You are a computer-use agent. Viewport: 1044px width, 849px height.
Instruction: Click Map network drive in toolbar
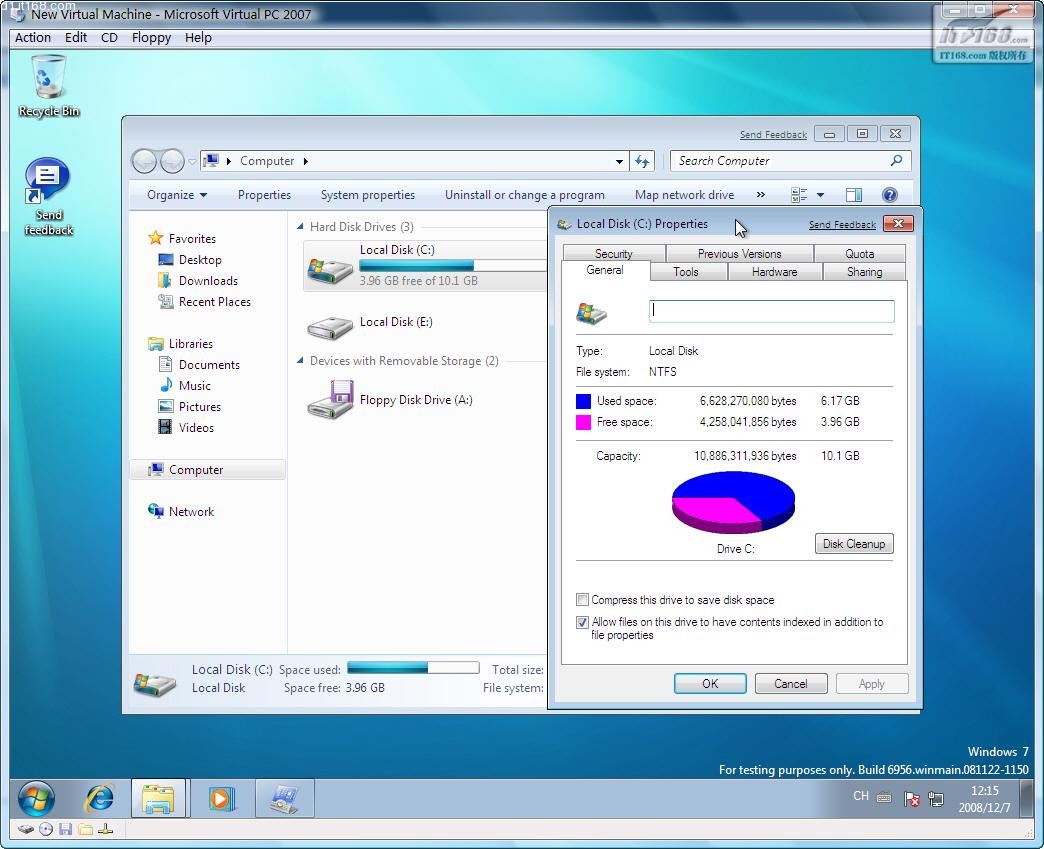click(684, 195)
